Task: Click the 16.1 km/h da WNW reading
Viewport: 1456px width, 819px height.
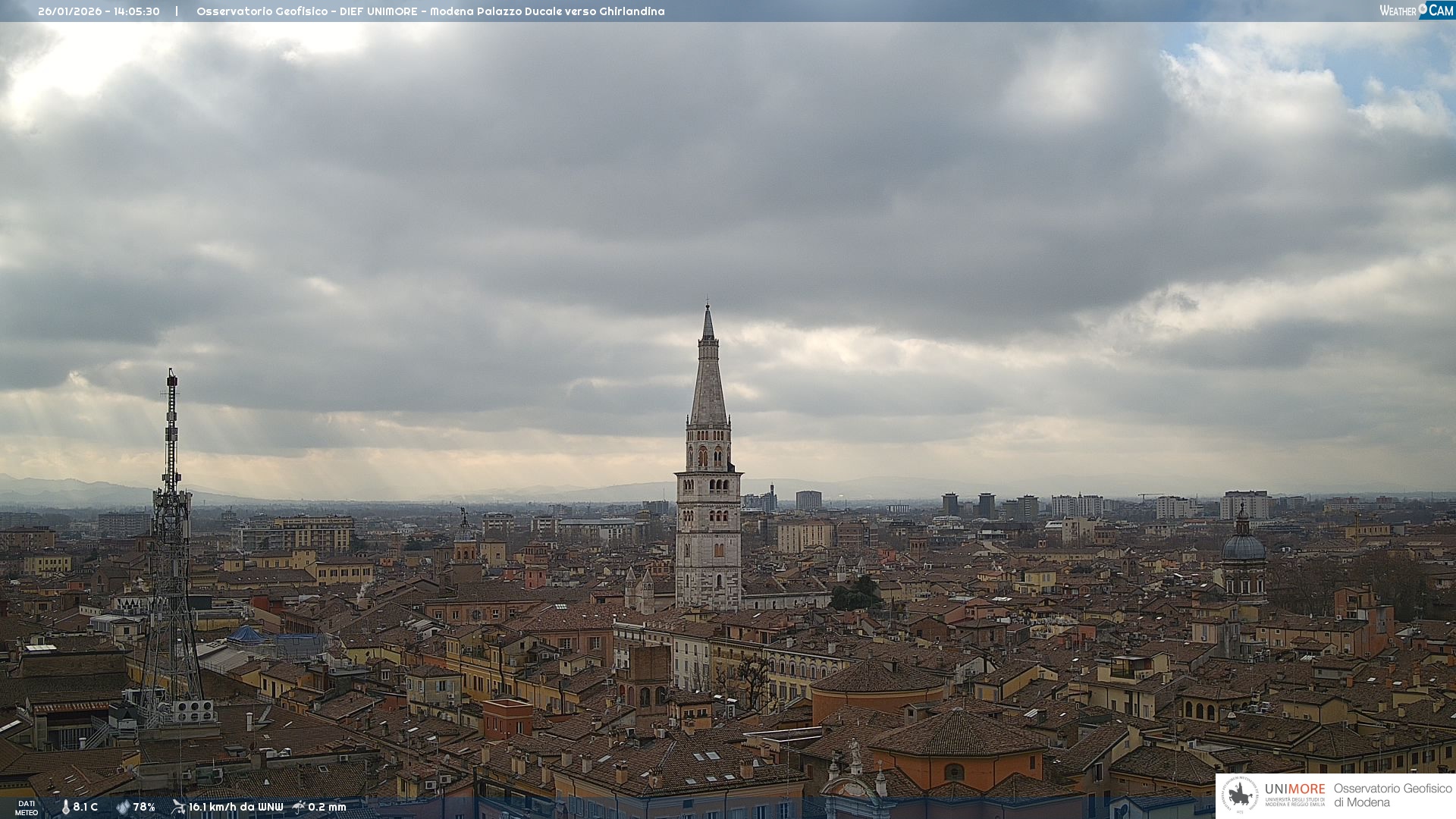Action: (x=236, y=808)
